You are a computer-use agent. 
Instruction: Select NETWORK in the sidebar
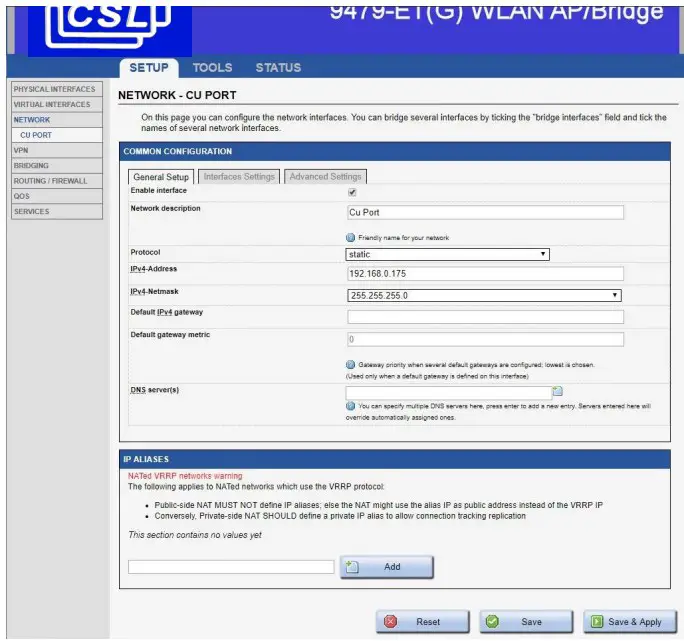[57, 120]
